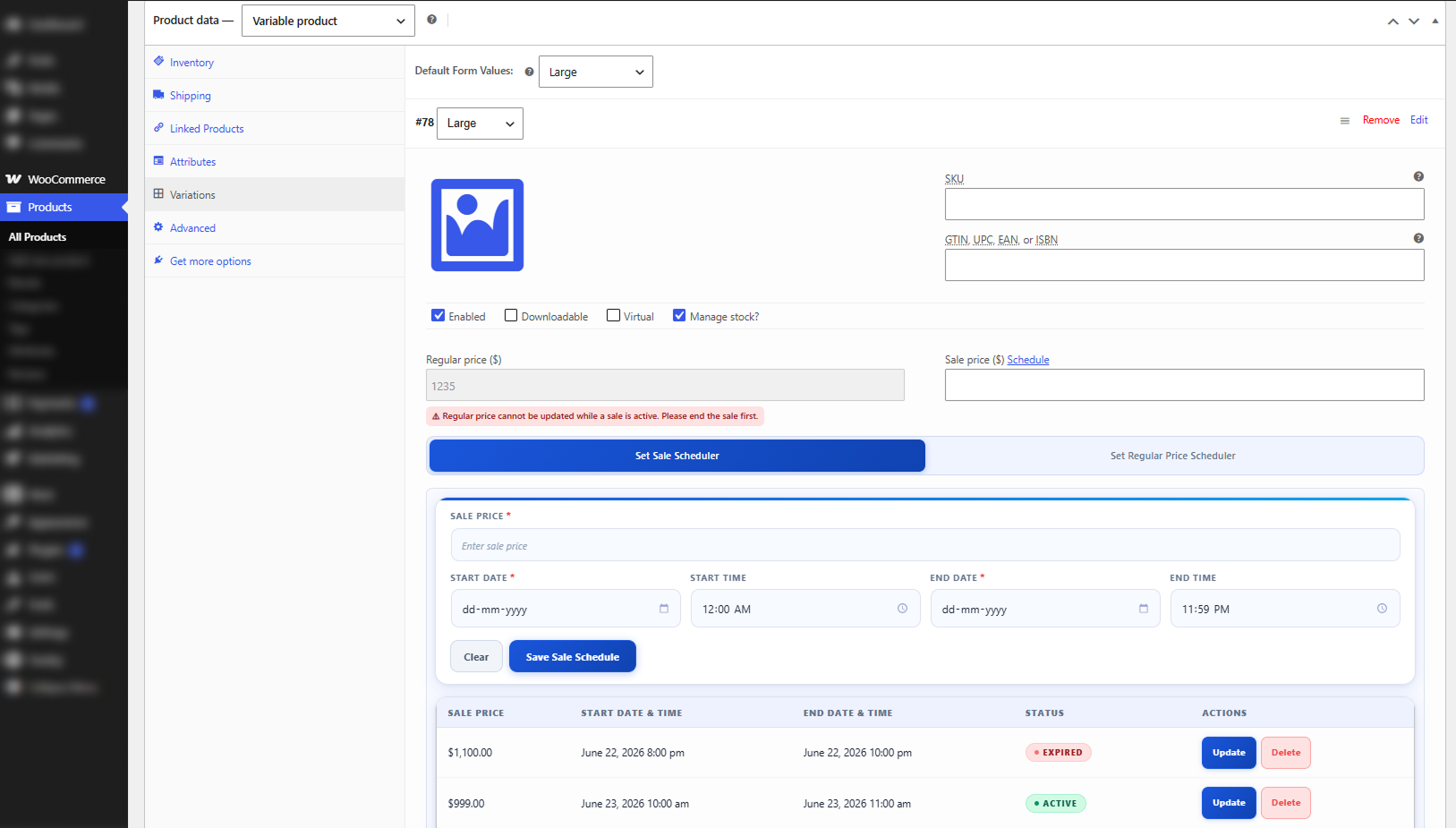Click Save Sale Schedule button

coord(573,656)
